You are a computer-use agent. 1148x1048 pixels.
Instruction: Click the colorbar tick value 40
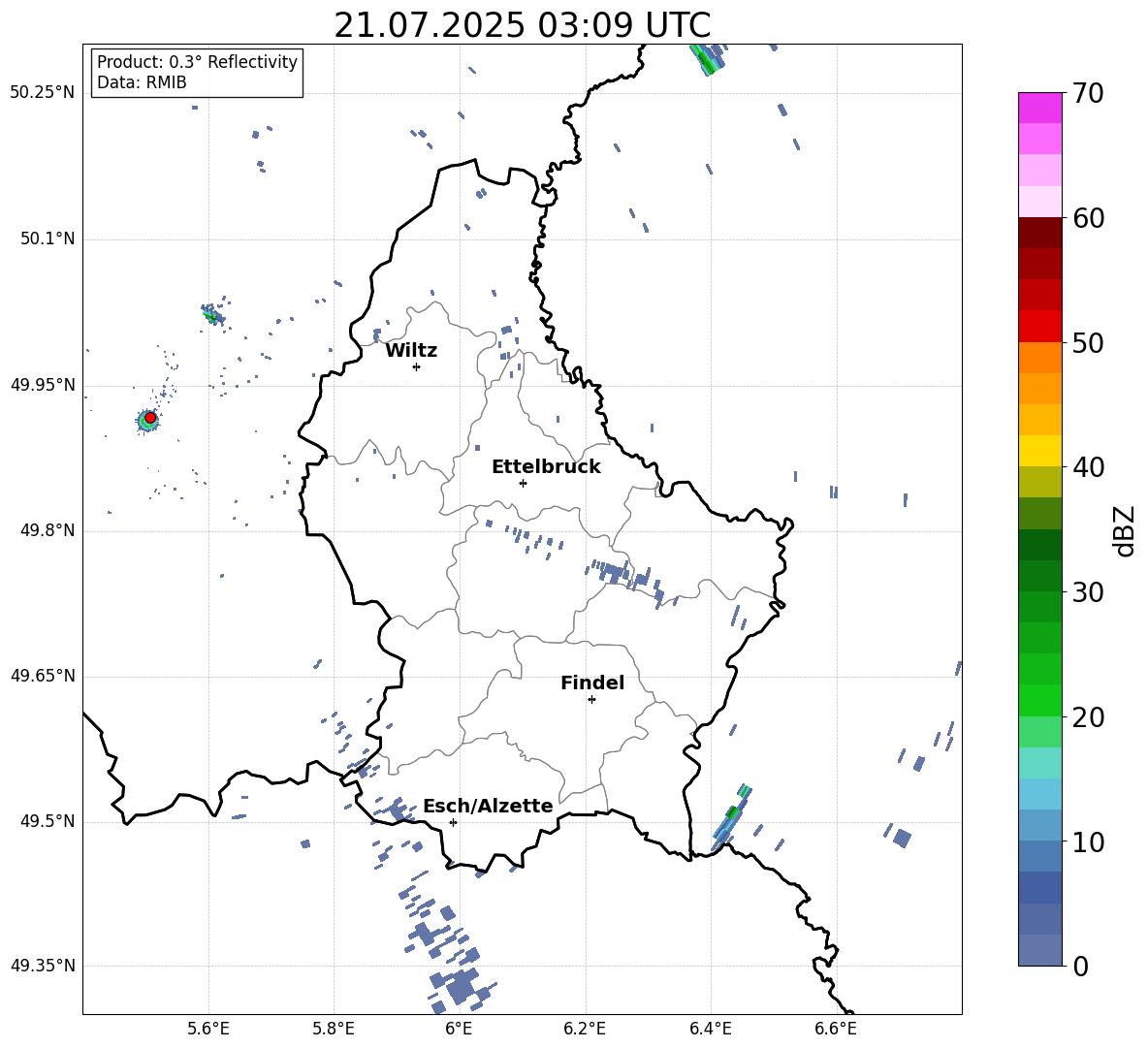(x=1089, y=467)
